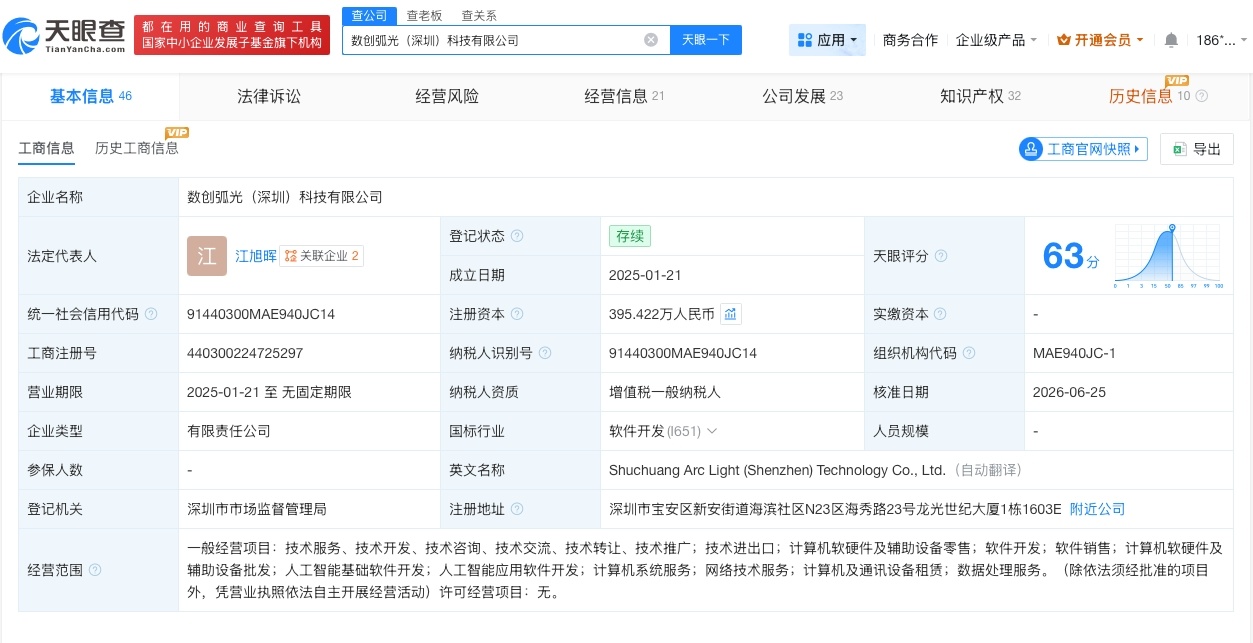Screen dimensions: 1253x643
Task: Click the founding date 2025-01-21
Action: click(x=646, y=275)
